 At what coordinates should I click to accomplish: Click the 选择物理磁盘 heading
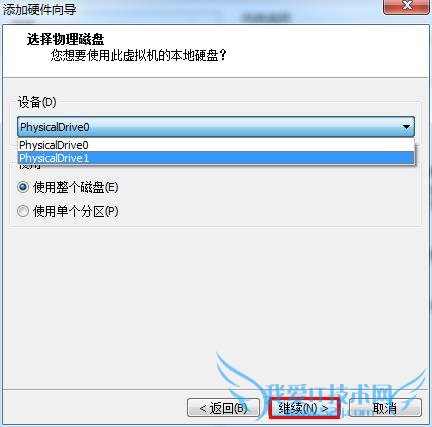click(x=65, y=39)
